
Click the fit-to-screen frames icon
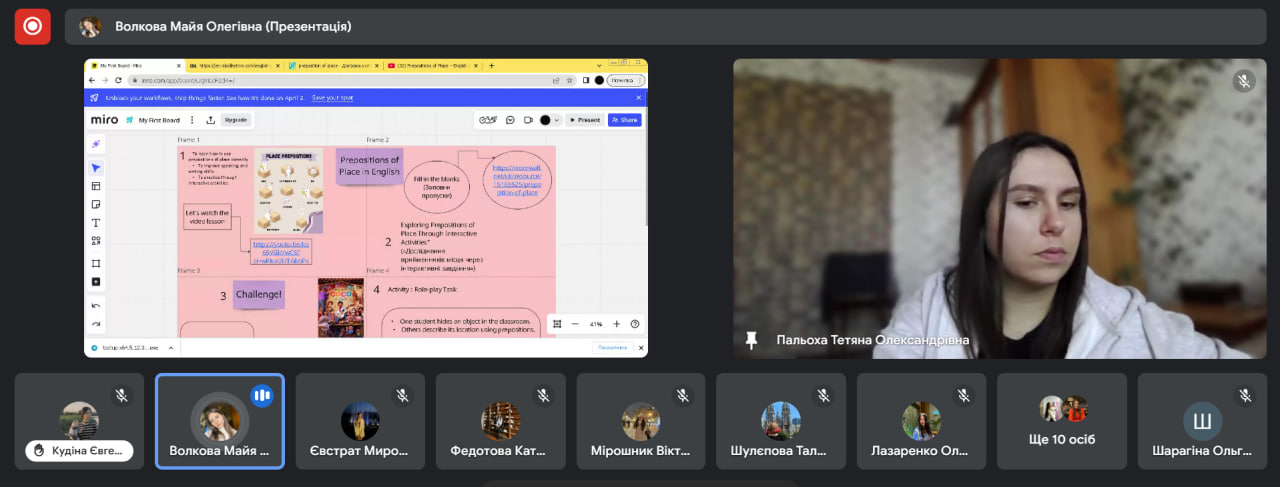556,324
